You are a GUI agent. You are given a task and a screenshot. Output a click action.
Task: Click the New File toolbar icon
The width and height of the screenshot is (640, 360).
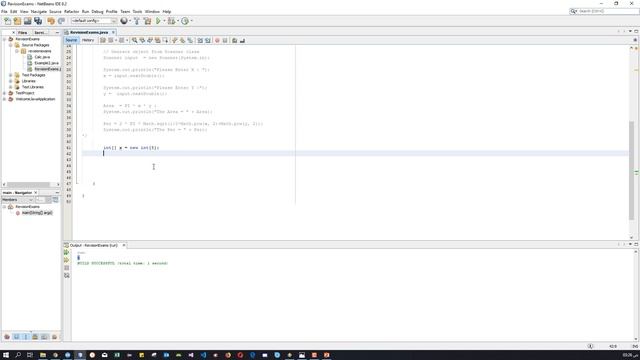[x=7, y=21]
